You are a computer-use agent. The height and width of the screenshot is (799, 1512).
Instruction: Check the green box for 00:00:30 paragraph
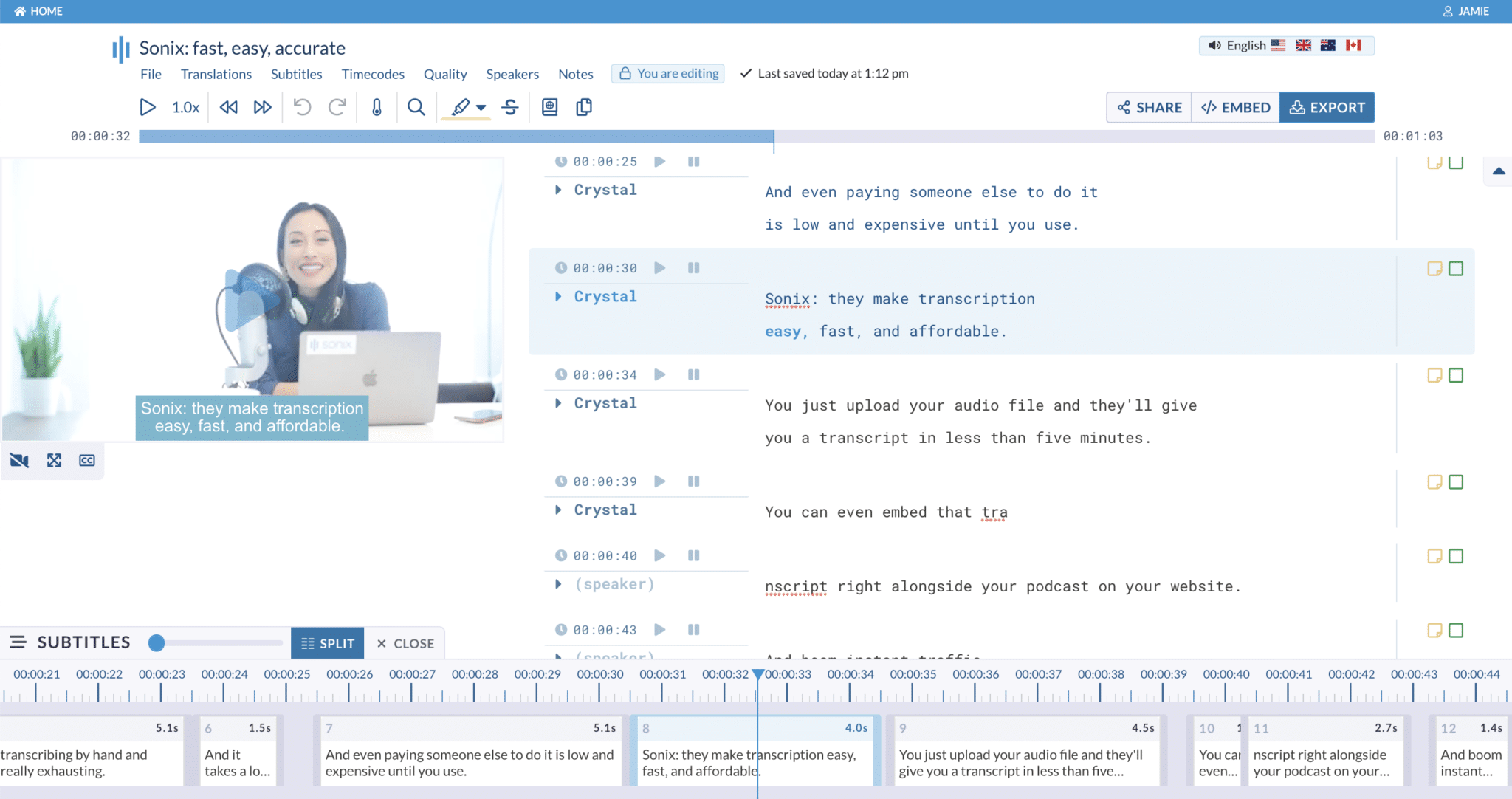[1456, 269]
